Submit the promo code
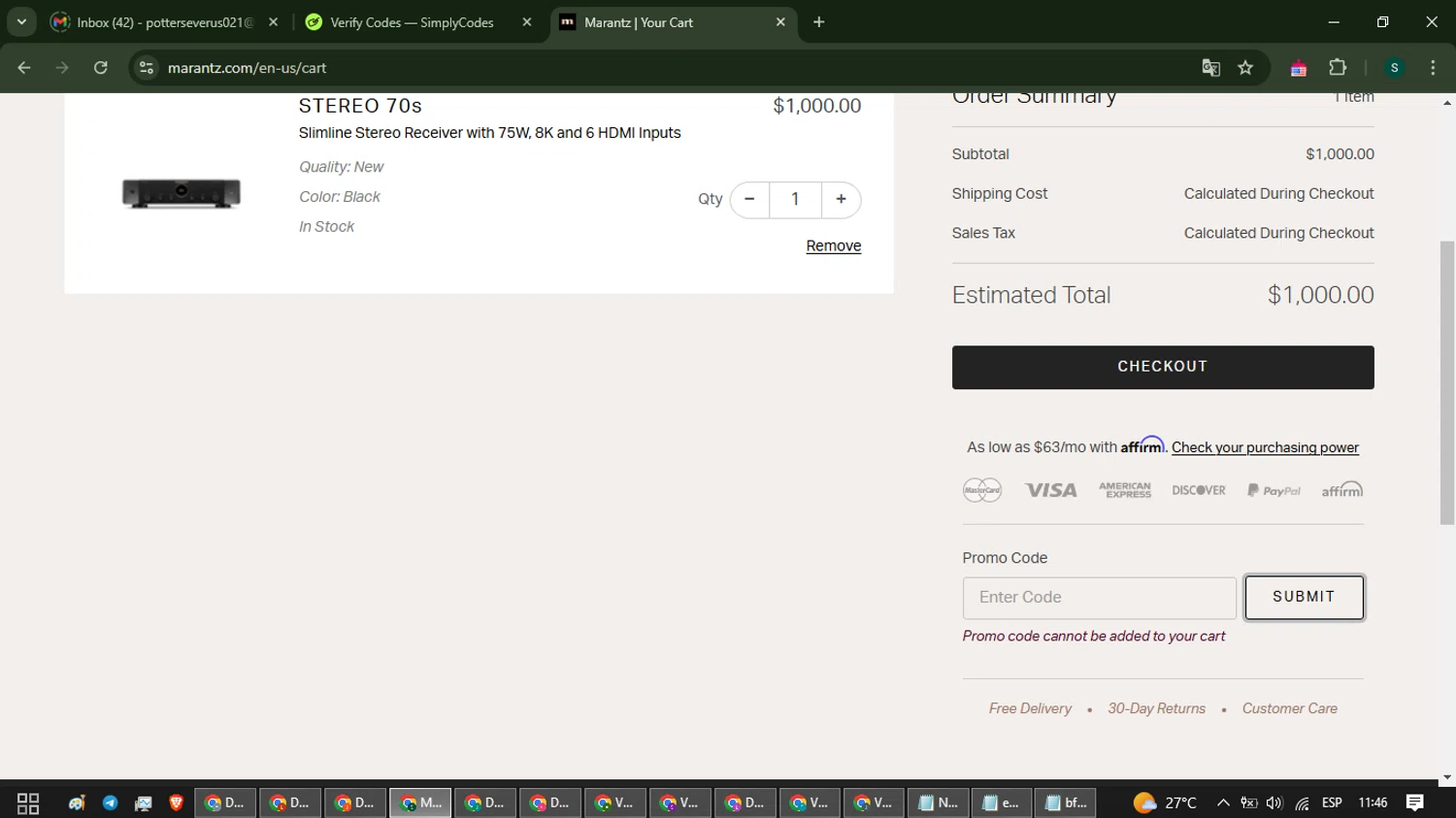 [x=1305, y=598]
